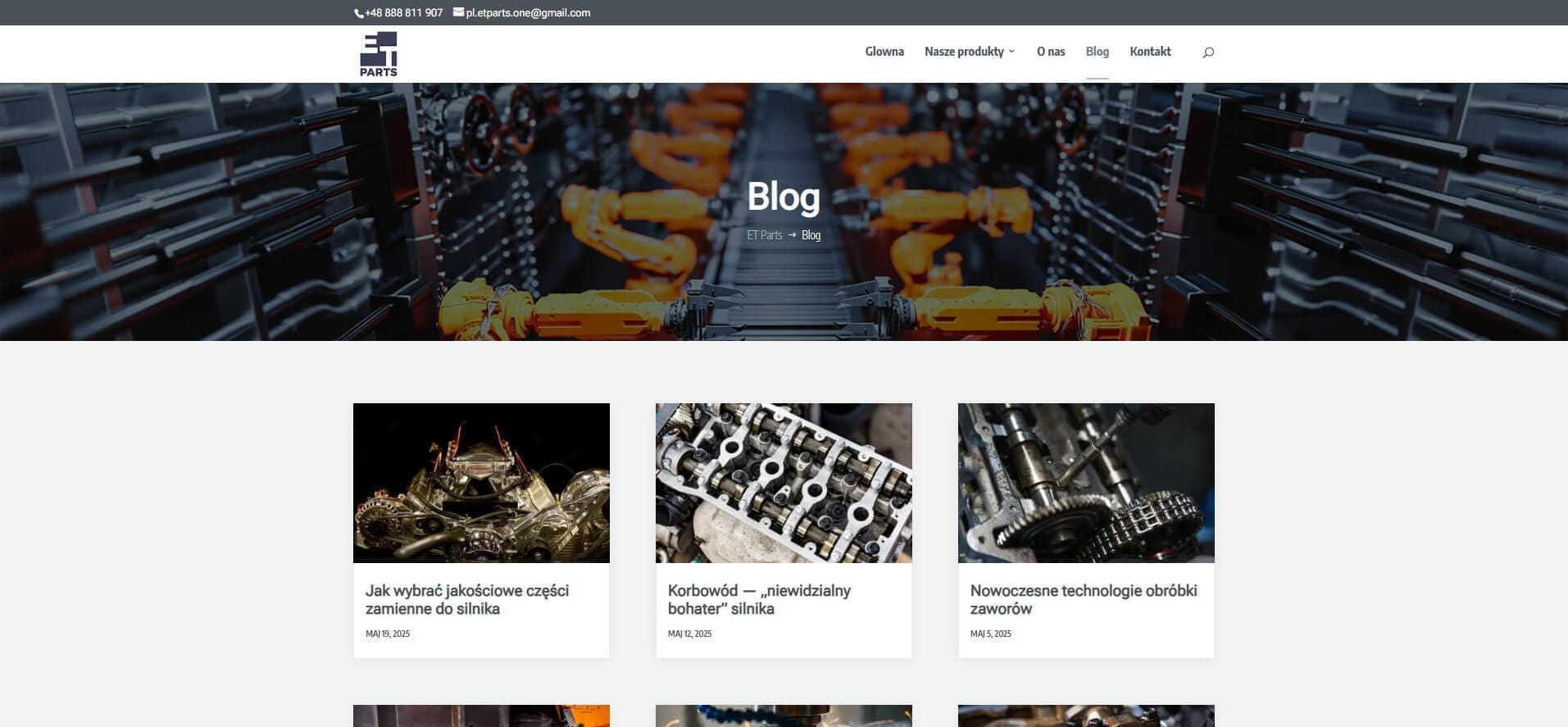Click the cylinder head valves thumbnail
Screen dimensions: 1568x727
tap(784, 483)
